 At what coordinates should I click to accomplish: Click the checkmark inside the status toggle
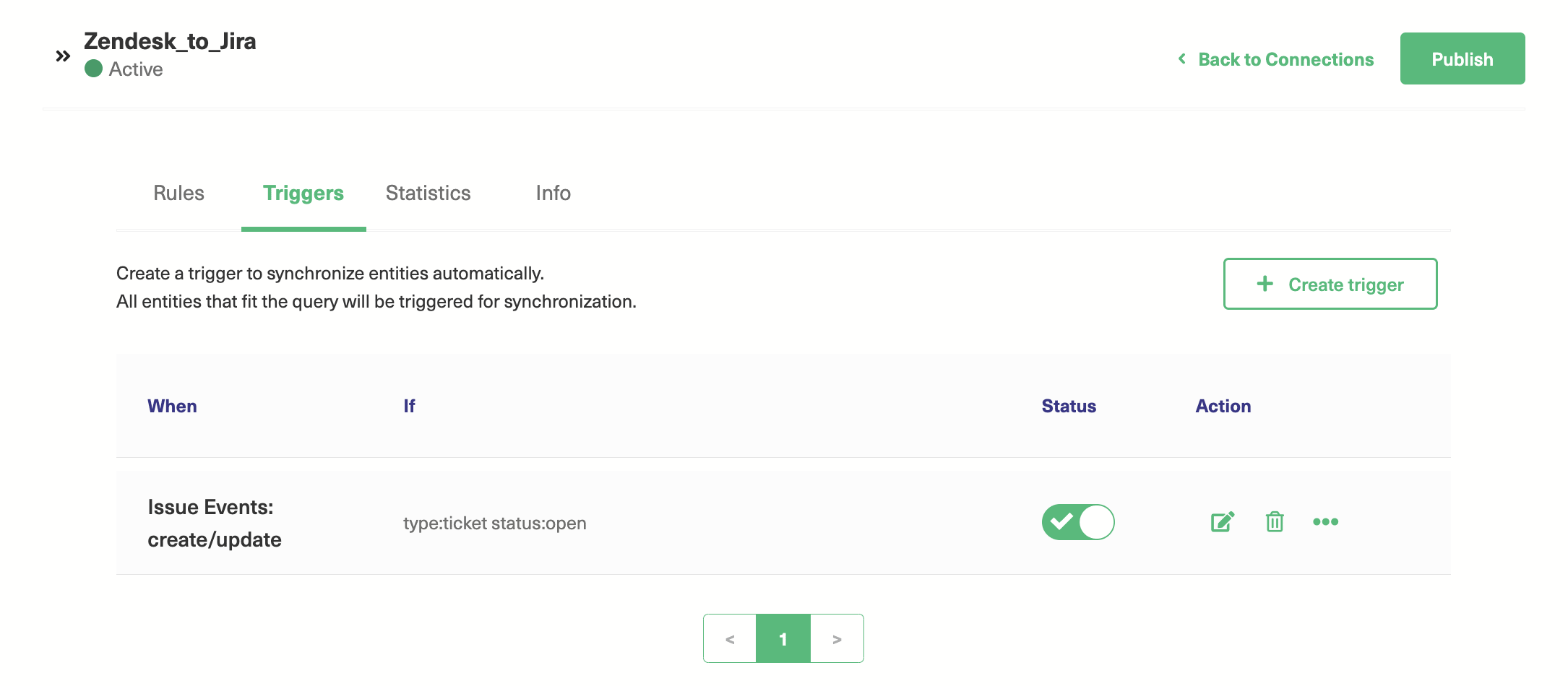pos(1063,522)
